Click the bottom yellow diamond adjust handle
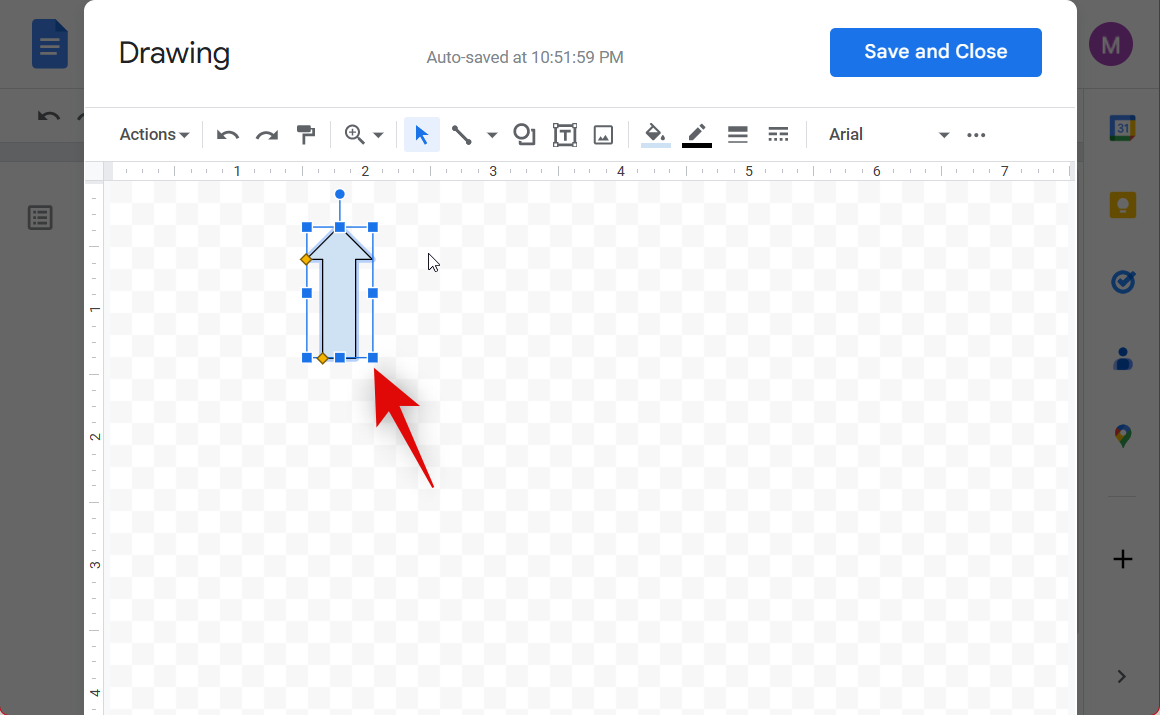The width and height of the screenshot is (1160, 715). [x=323, y=358]
